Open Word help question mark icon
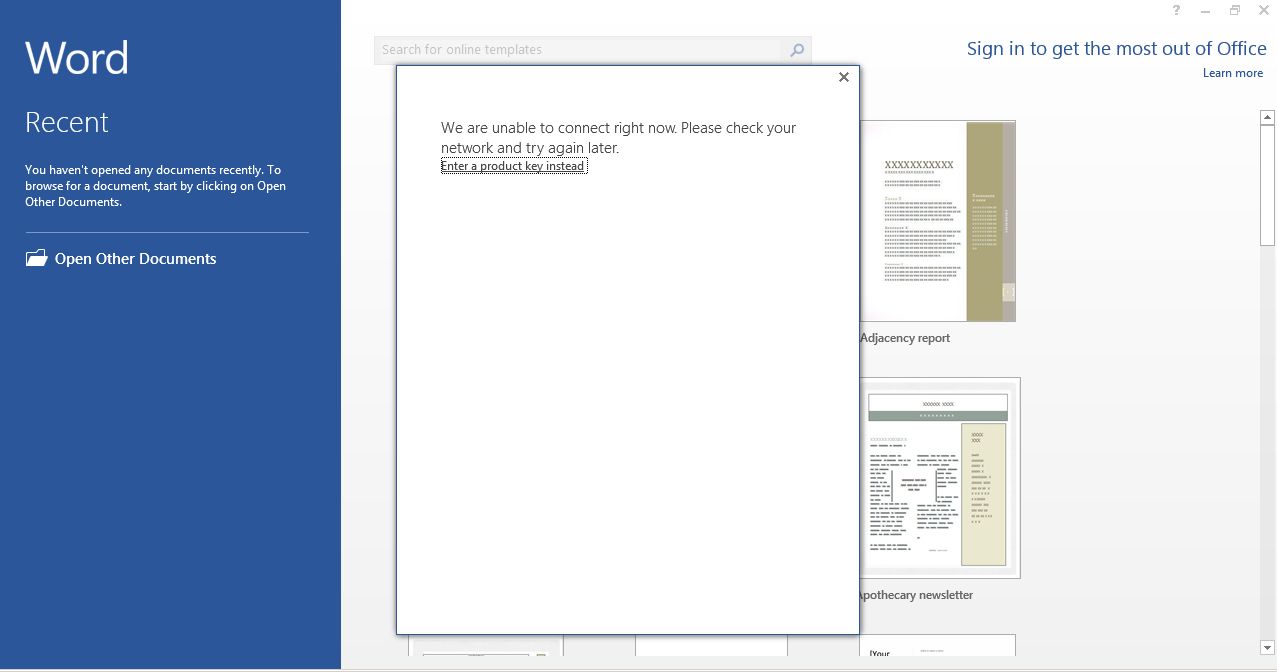1277x672 pixels. (x=1177, y=10)
